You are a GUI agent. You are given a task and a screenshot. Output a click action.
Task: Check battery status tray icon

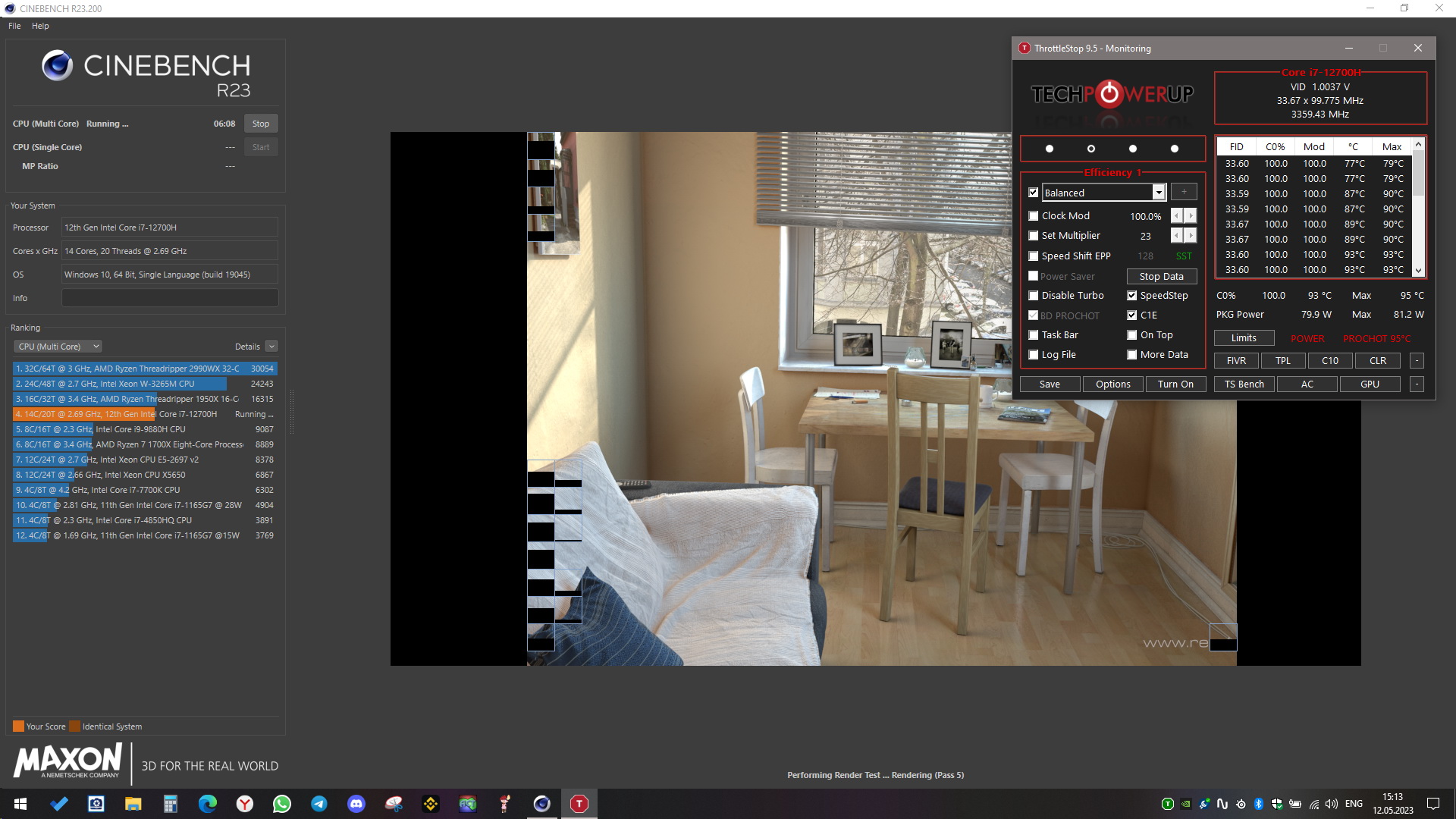(x=1295, y=804)
